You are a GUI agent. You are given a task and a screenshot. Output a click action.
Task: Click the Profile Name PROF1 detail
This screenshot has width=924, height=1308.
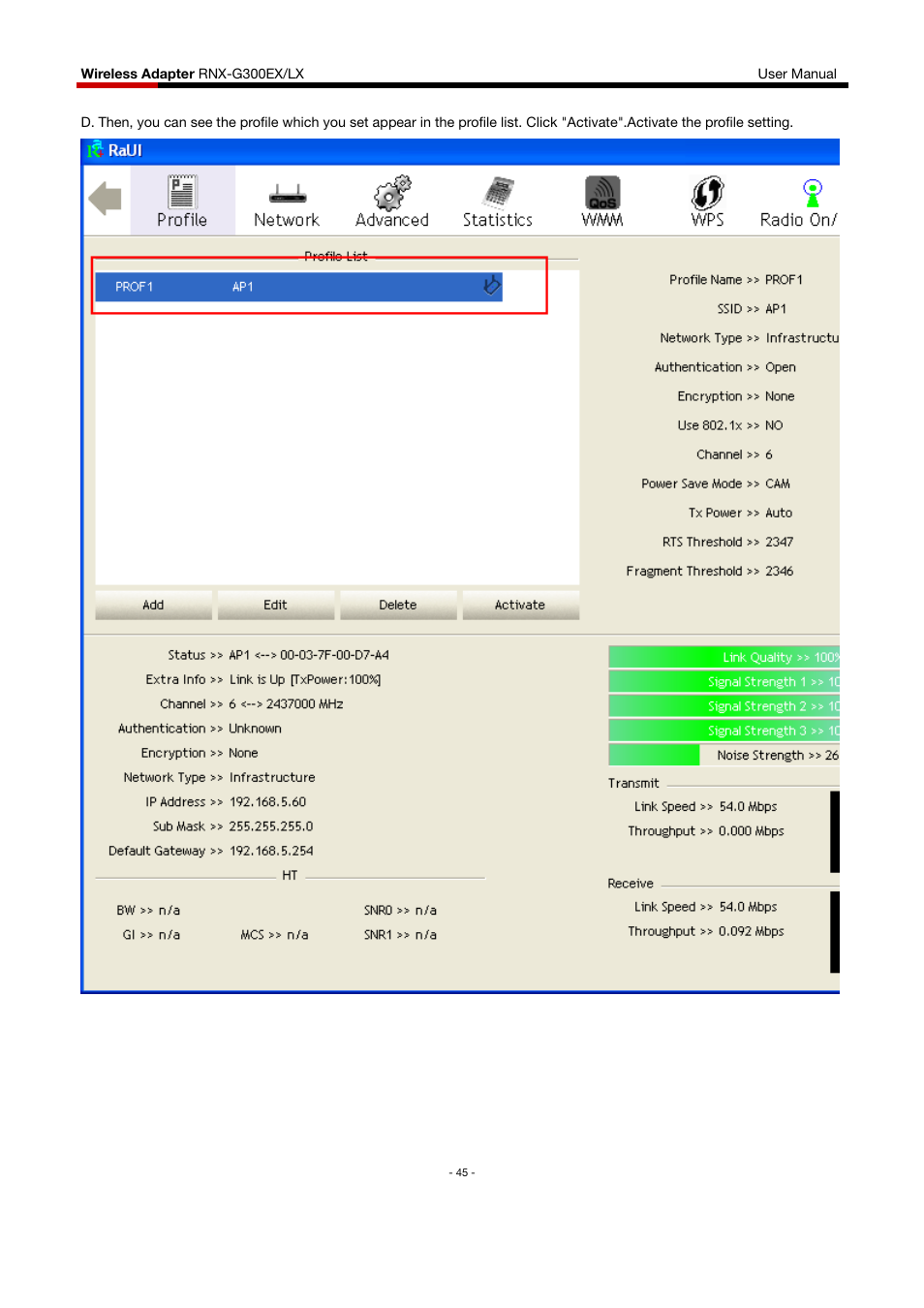click(x=785, y=280)
